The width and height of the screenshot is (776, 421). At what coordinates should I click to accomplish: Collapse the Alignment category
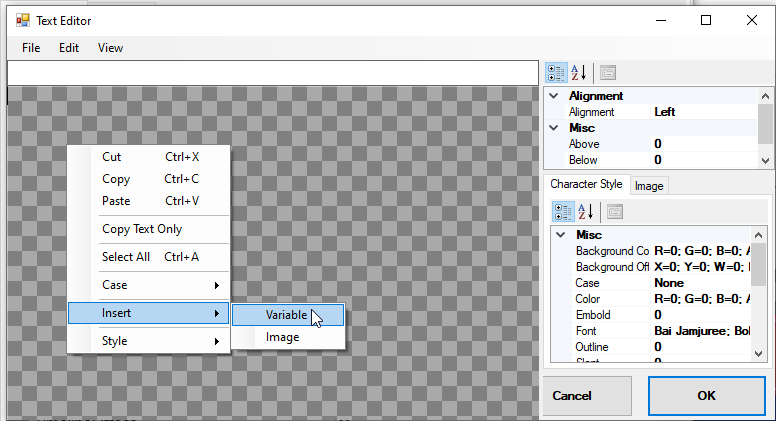(554, 96)
